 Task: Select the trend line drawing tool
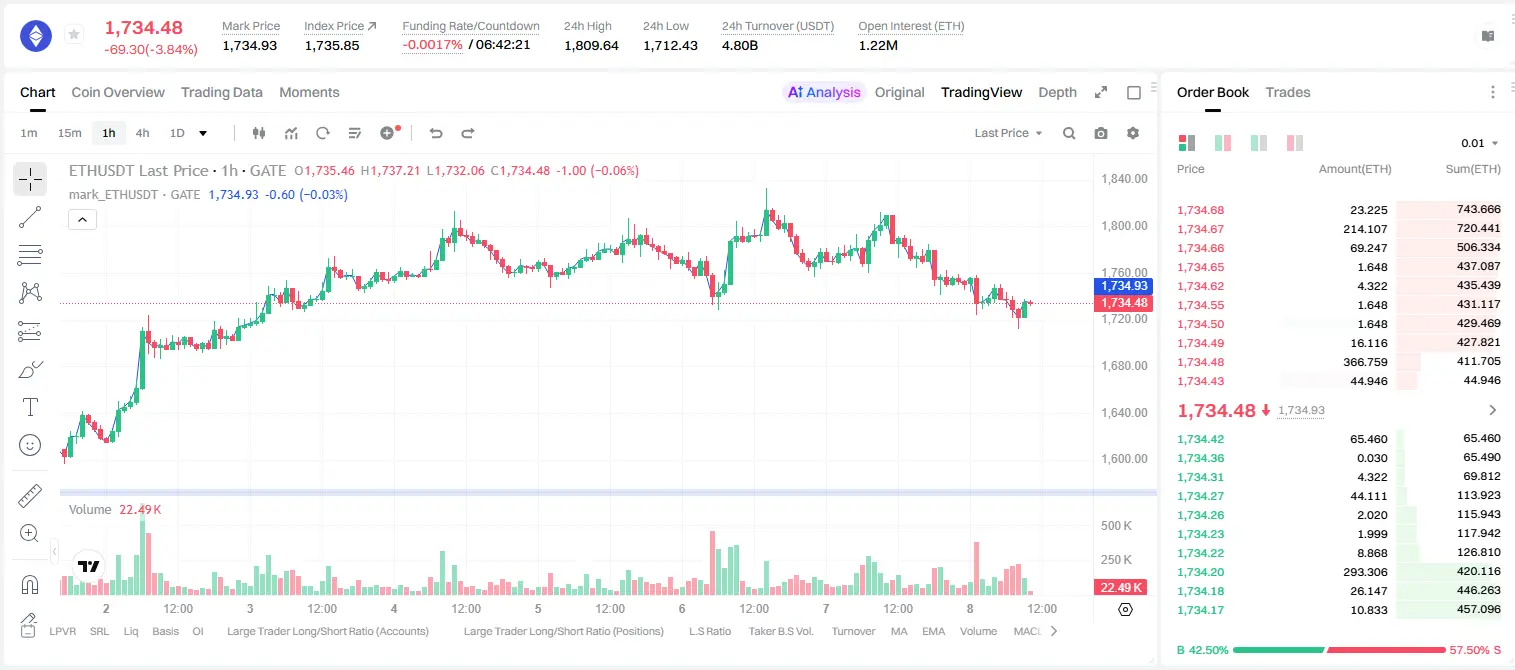click(x=30, y=217)
